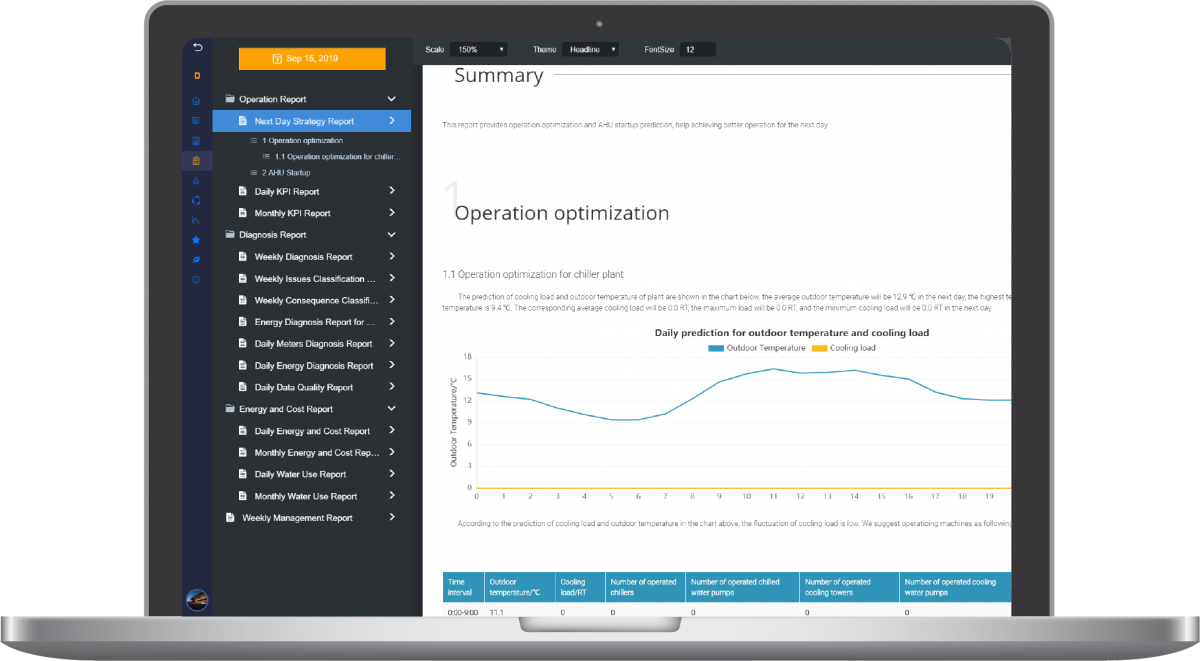Viewport: 1200px width, 661px height.
Task: Click the face icon in left rail
Action: click(x=196, y=279)
